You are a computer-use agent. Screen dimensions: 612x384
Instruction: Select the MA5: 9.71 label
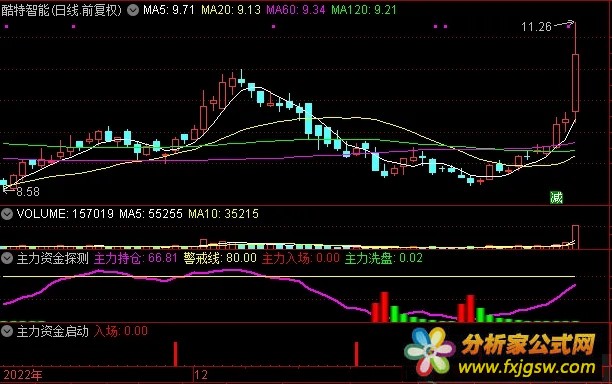[x=169, y=10]
